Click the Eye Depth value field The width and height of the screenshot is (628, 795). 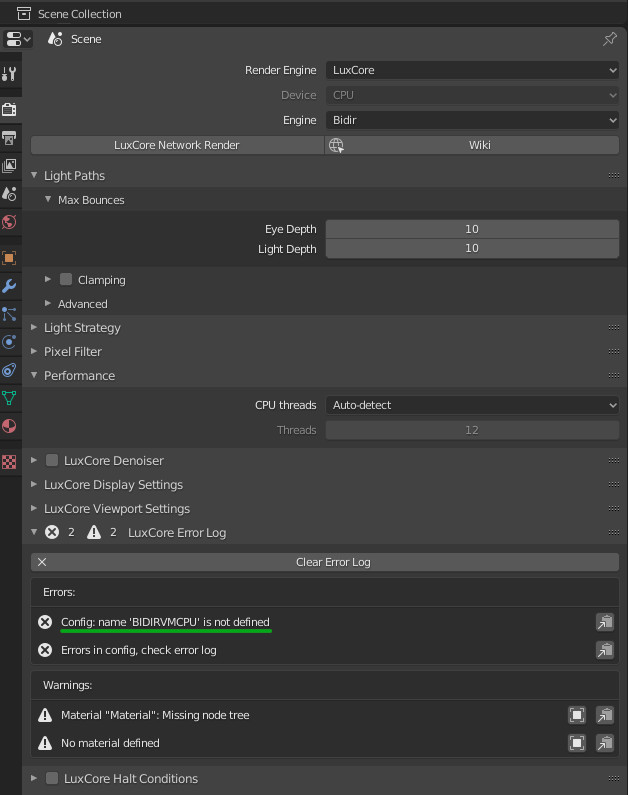pos(472,229)
